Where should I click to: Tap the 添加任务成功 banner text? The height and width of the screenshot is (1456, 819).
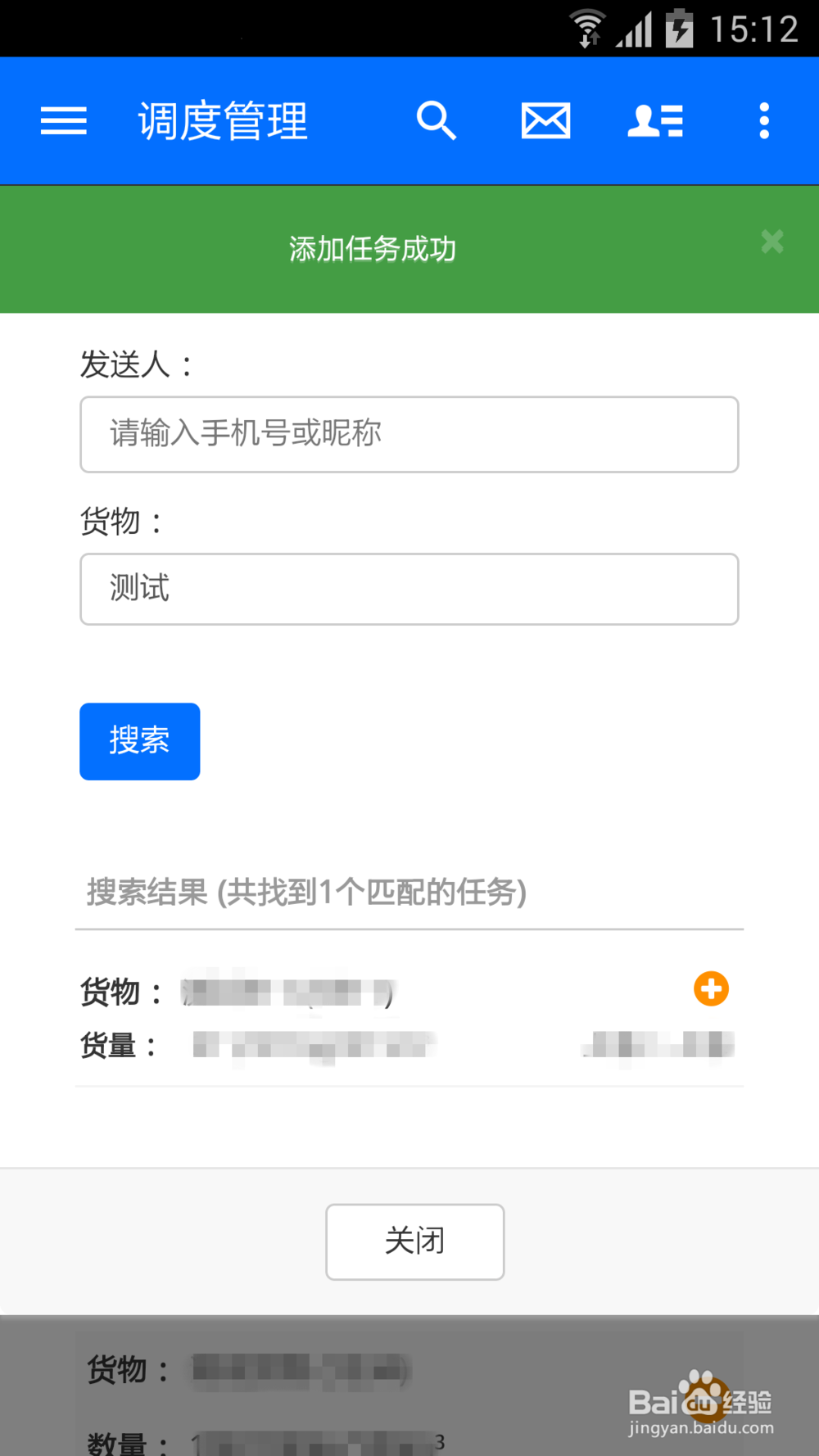(x=373, y=249)
